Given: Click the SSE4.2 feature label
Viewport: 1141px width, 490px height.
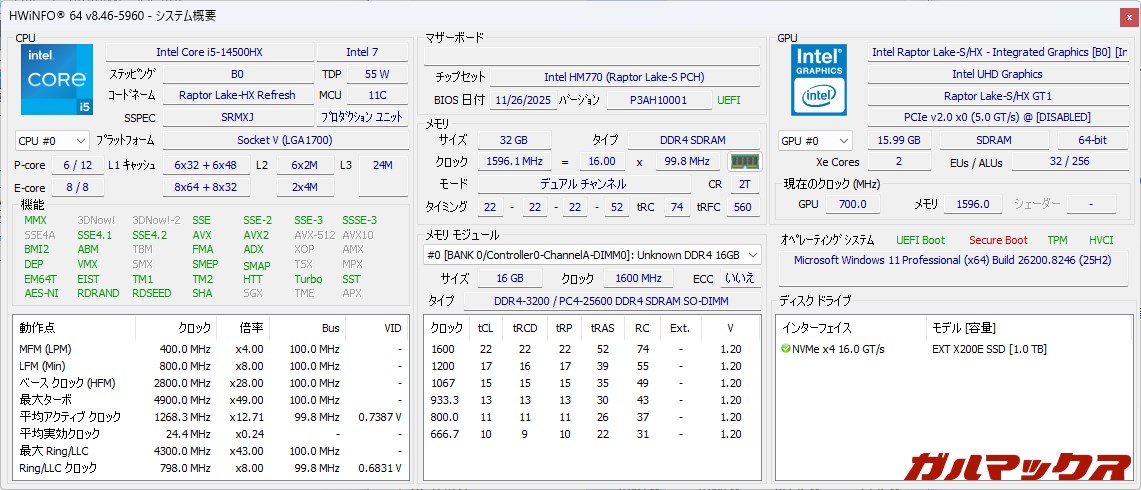Looking at the screenshot, I should 149,235.
